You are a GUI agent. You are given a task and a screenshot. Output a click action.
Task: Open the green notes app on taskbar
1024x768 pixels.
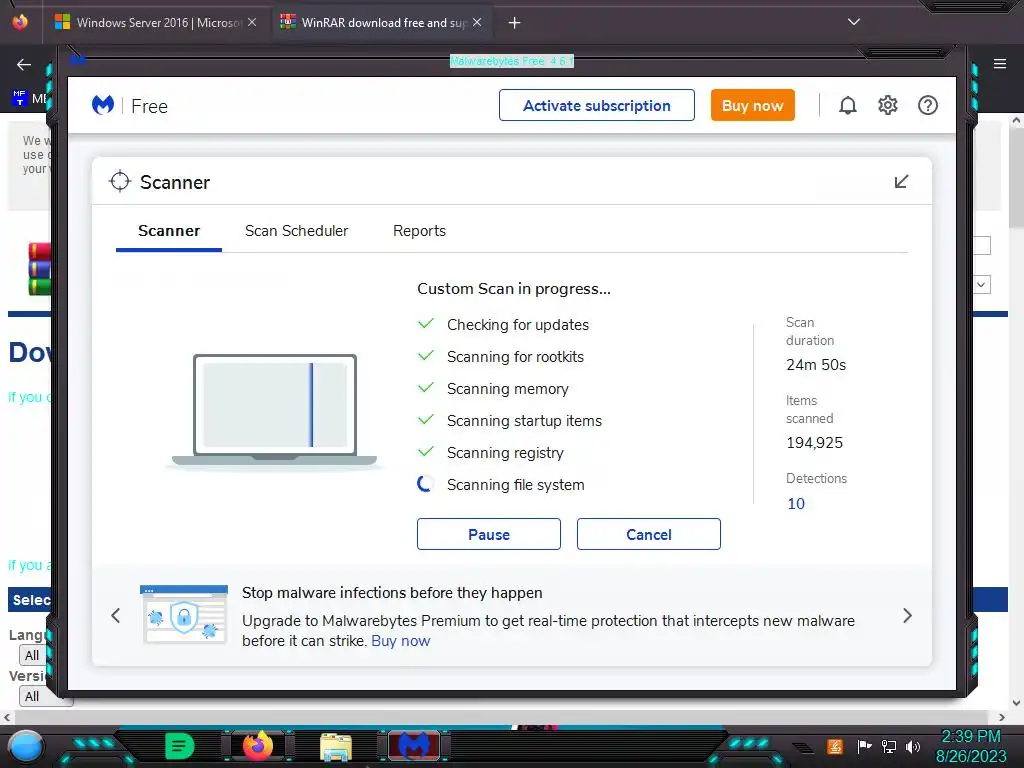[x=180, y=746]
